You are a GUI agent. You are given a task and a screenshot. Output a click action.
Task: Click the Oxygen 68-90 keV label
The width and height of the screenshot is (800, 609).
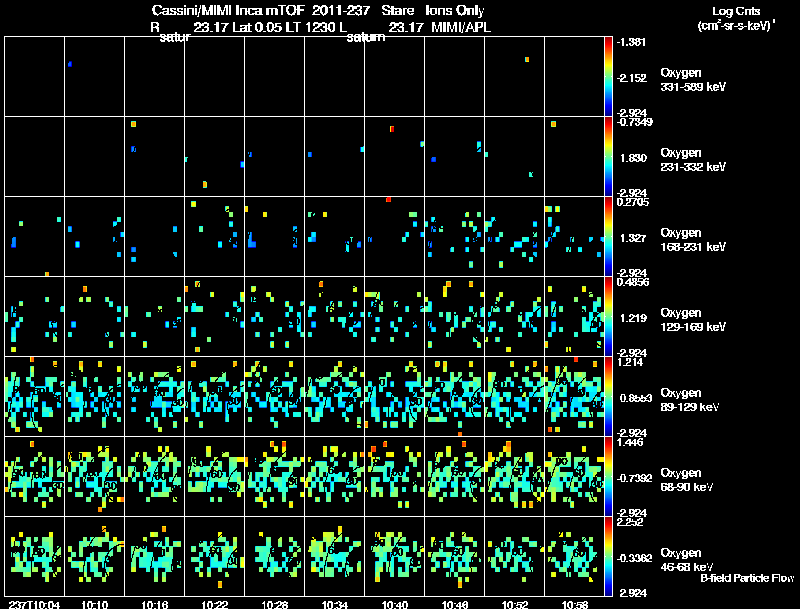(687, 480)
